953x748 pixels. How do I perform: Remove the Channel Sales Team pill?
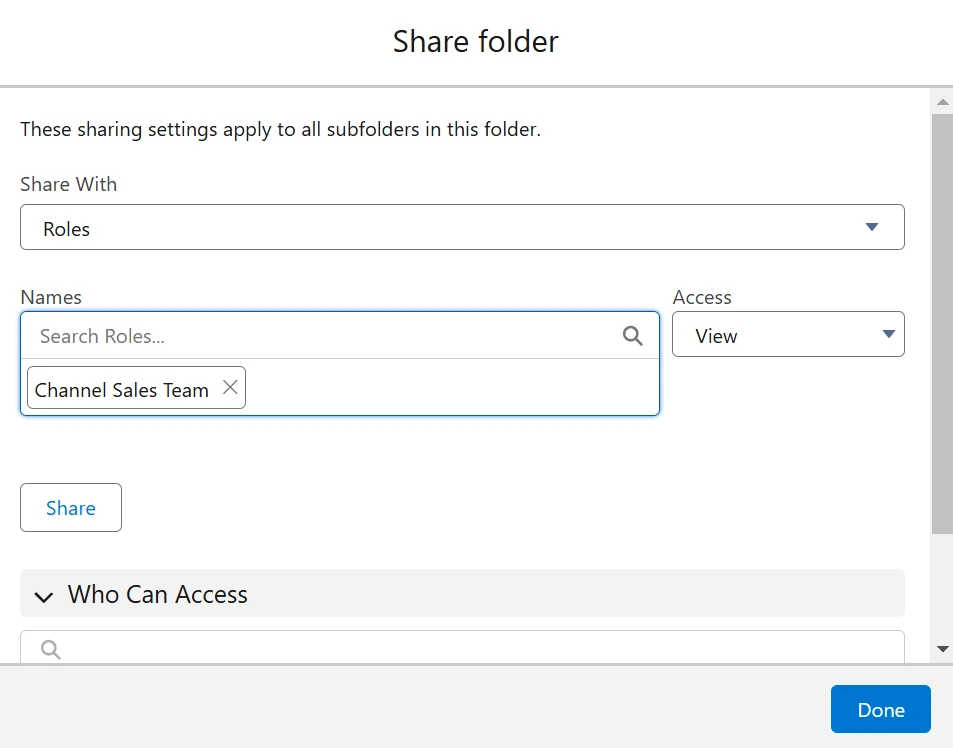coord(230,388)
